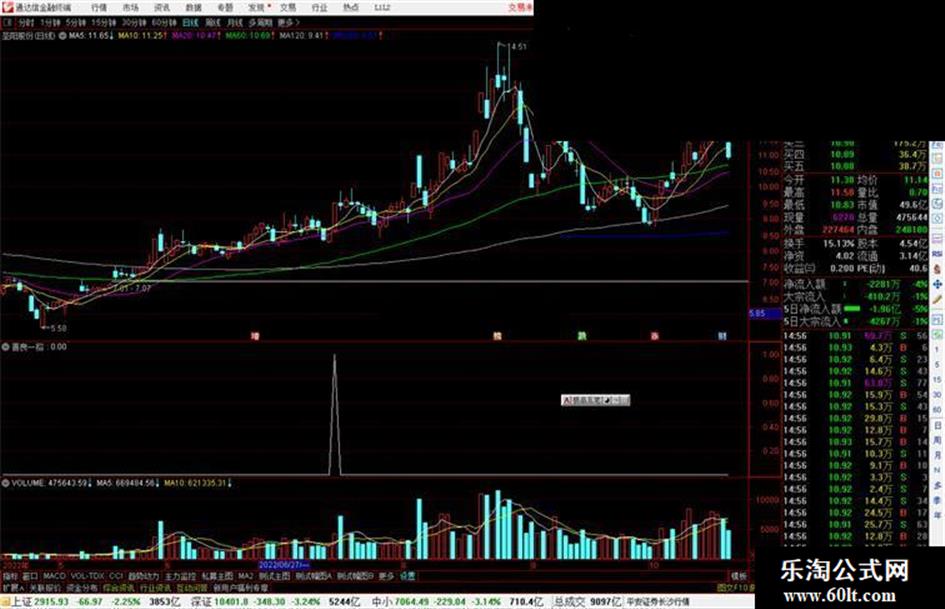The image size is (945, 609).
Task: Select the 日线 daily chart tab
Action: pos(190,22)
